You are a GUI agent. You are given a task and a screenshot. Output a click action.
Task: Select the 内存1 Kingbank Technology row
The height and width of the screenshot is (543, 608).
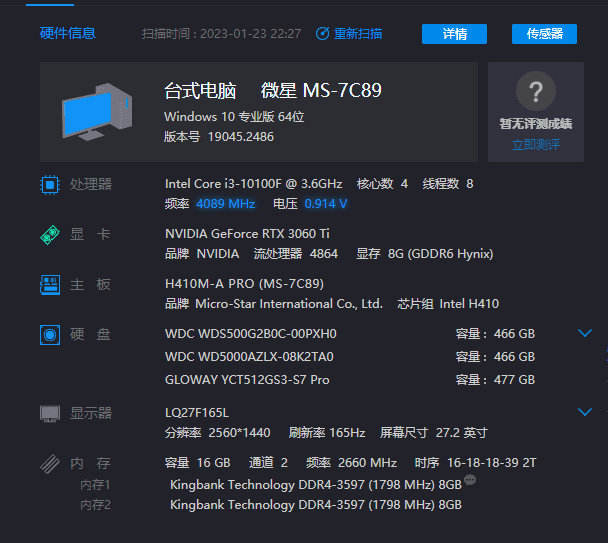click(x=316, y=484)
